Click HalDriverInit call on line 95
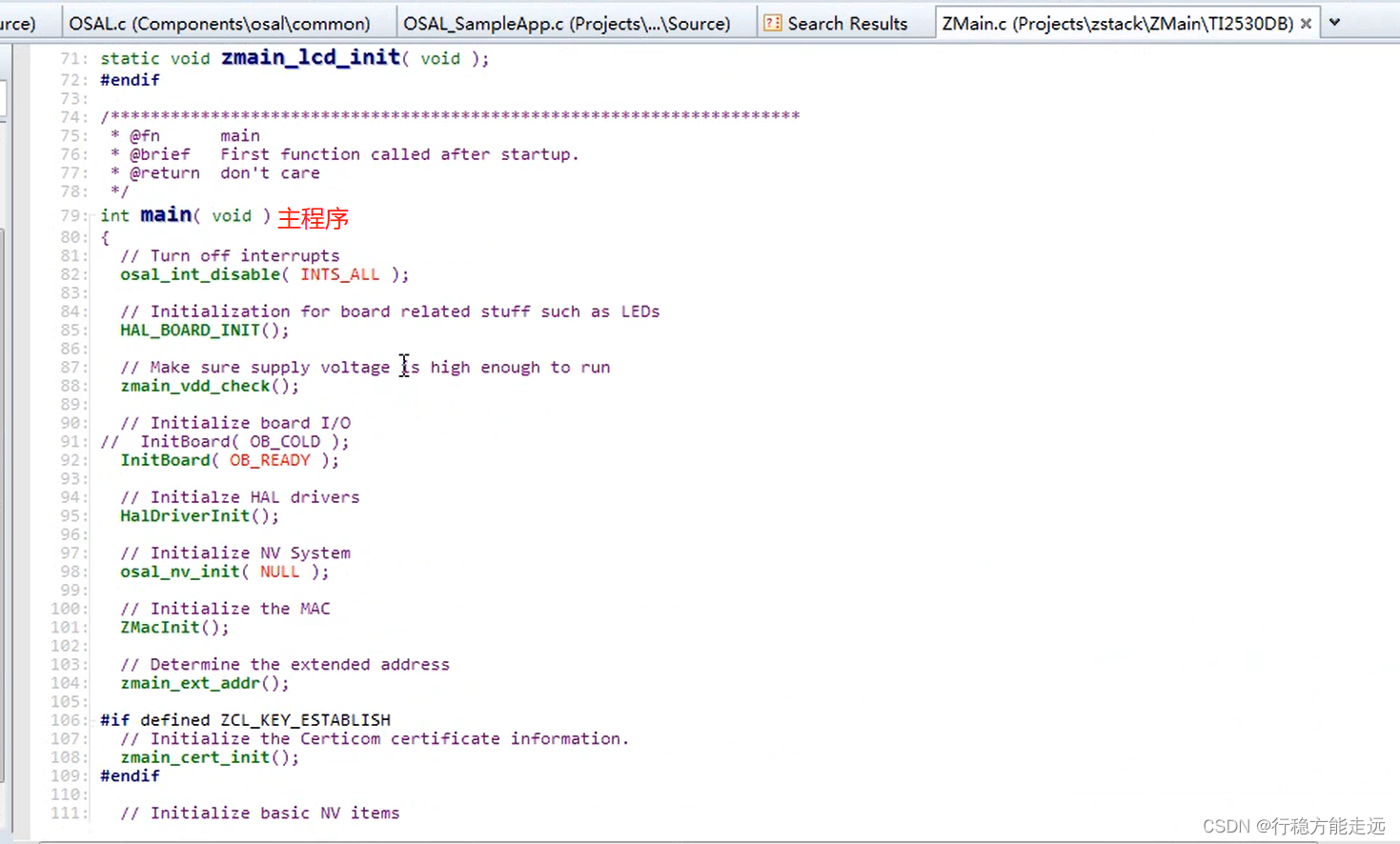Screen dimensions: 1400x844 tap(185, 516)
